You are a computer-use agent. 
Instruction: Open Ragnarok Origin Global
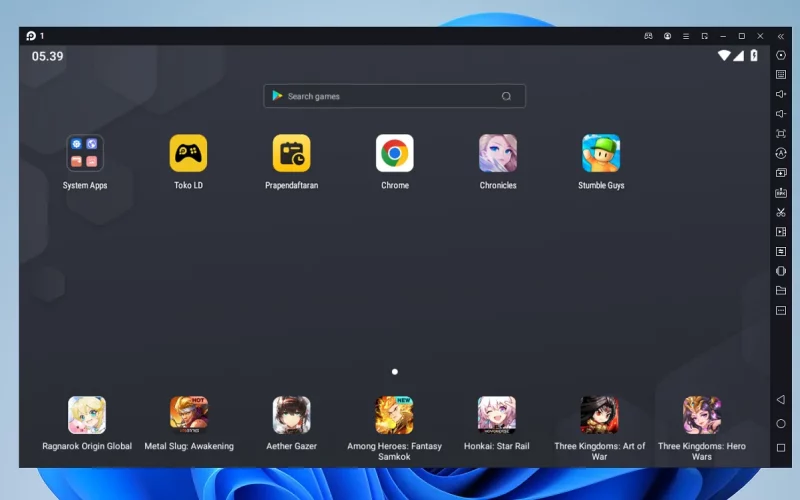coord(87,415)
